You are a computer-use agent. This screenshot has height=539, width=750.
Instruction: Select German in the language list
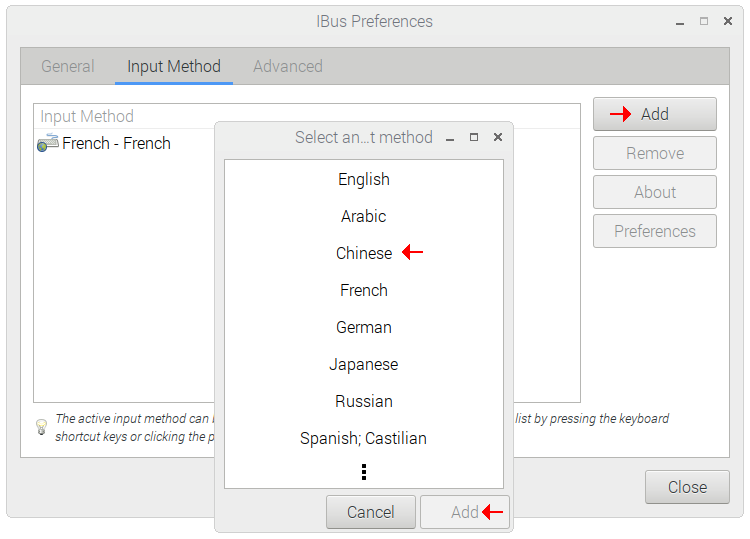(x=364, y=327)
